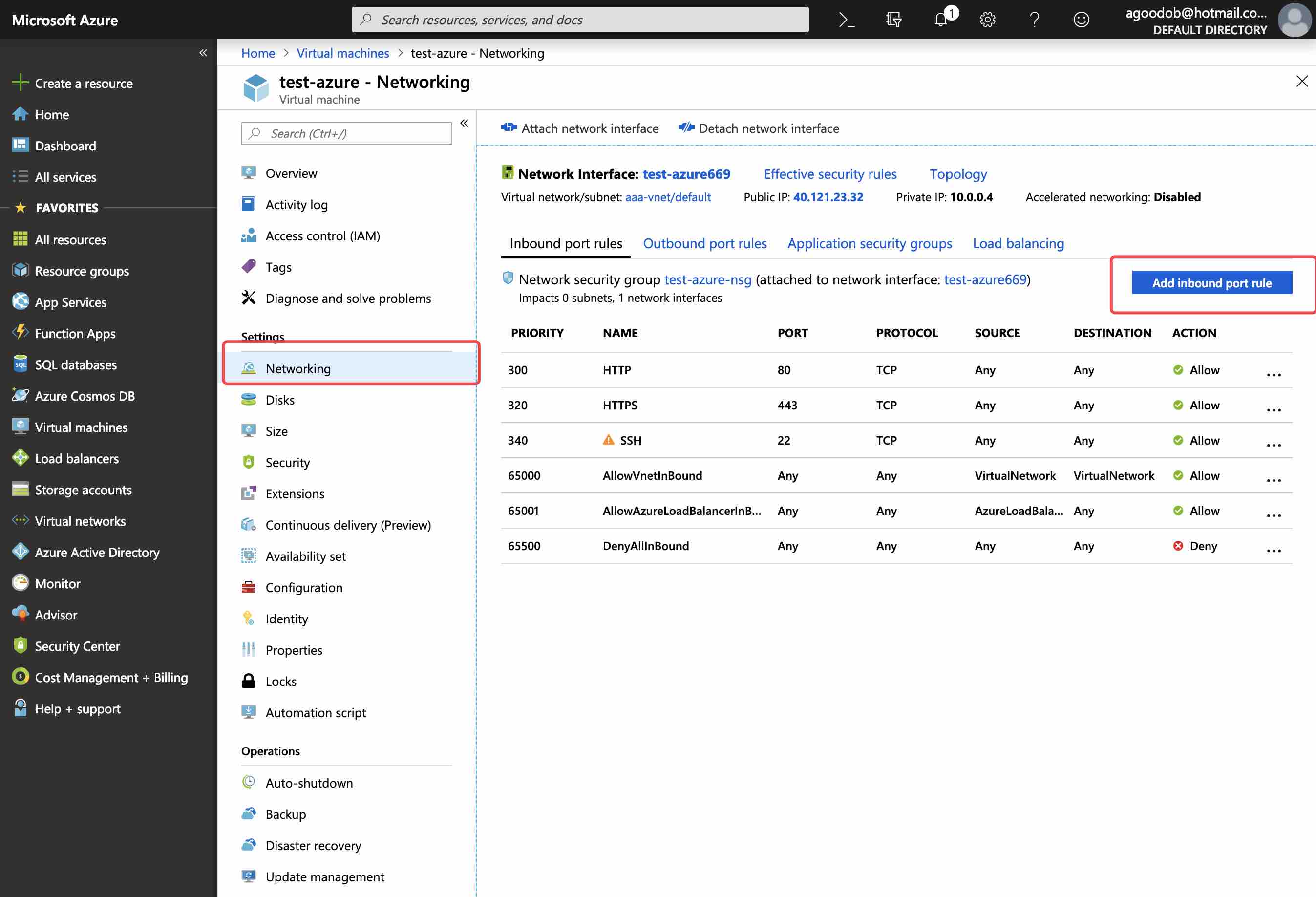The image size is (1316, 897).
Task: Switch to Load balancing tab
Action: tap(1018, 243)
